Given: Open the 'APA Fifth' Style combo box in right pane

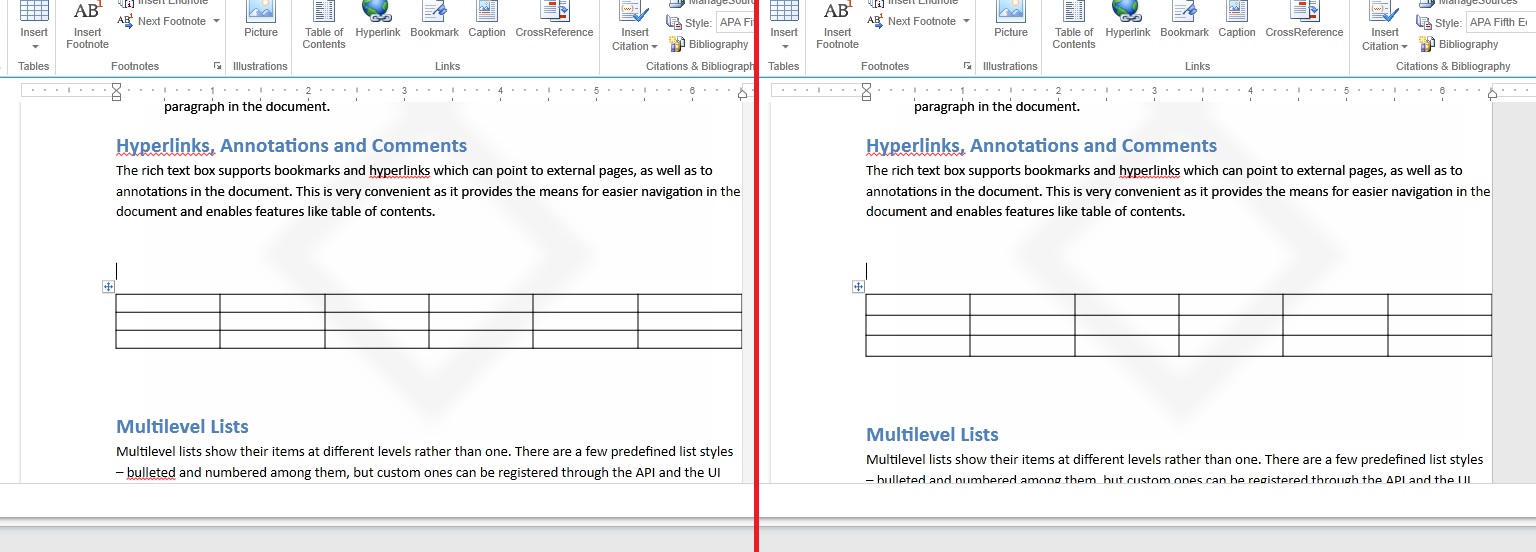Looking at the screenshot, I should click(1500, 22).
